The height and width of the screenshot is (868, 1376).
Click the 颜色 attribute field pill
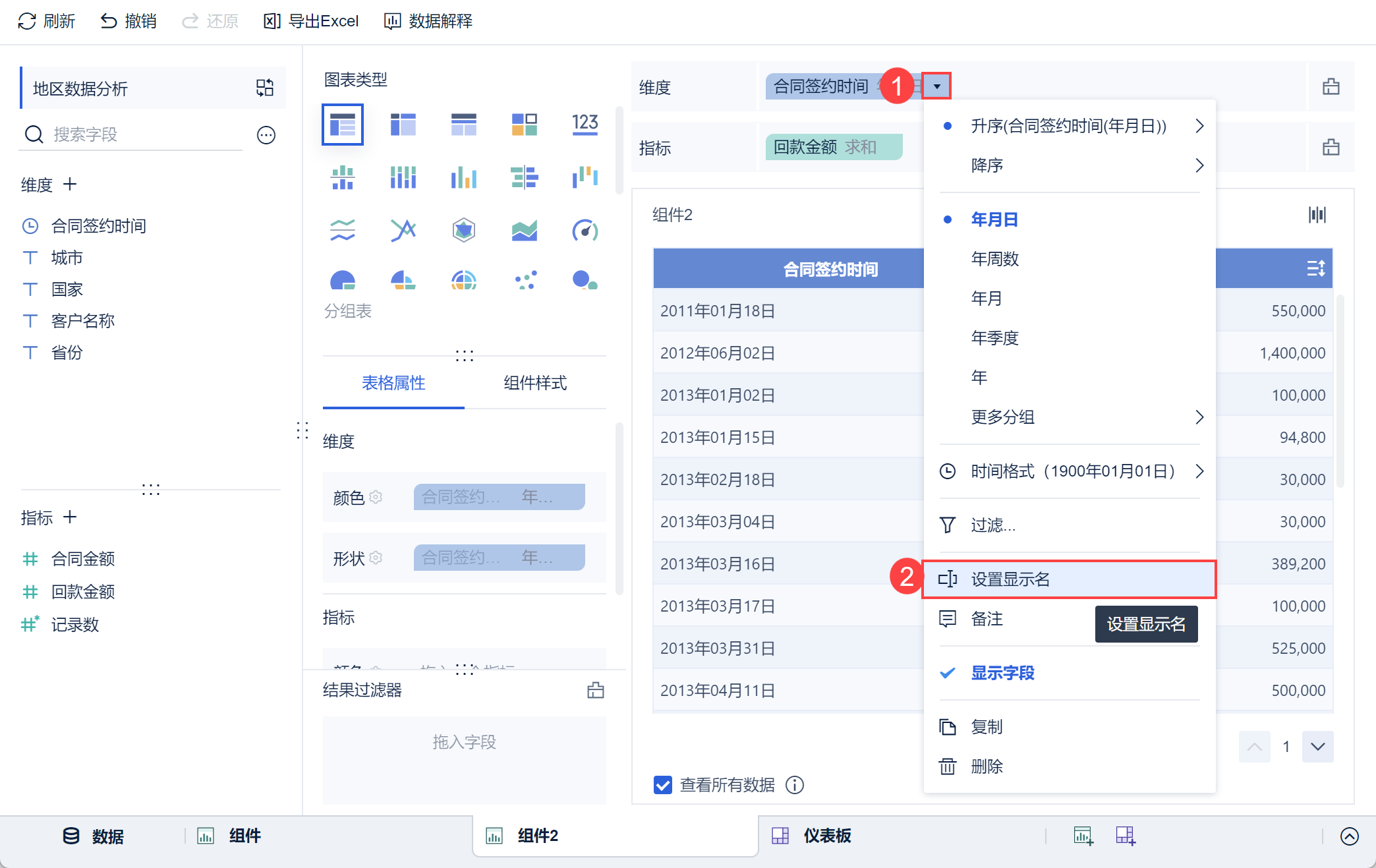(499, 497)
